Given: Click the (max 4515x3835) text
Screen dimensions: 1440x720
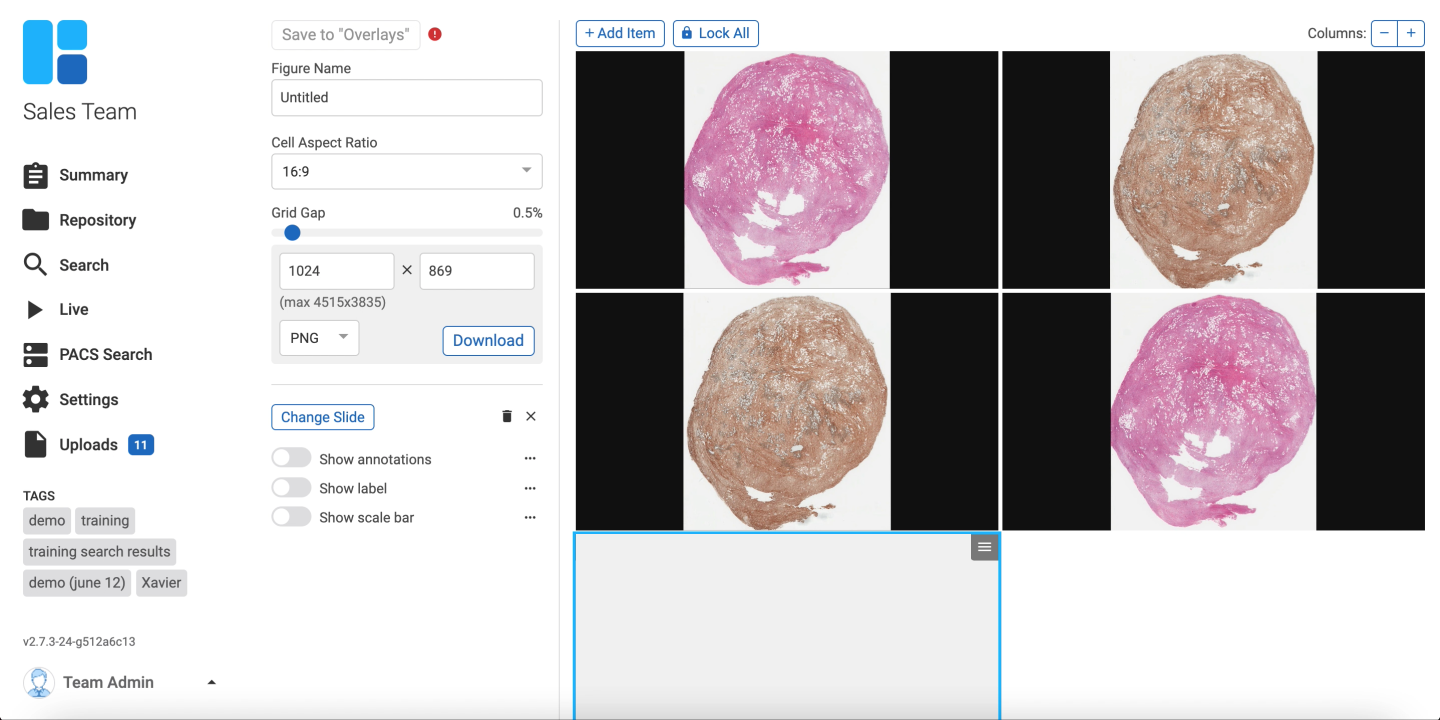Looking at the screenshot, I should tap(333, 302).
